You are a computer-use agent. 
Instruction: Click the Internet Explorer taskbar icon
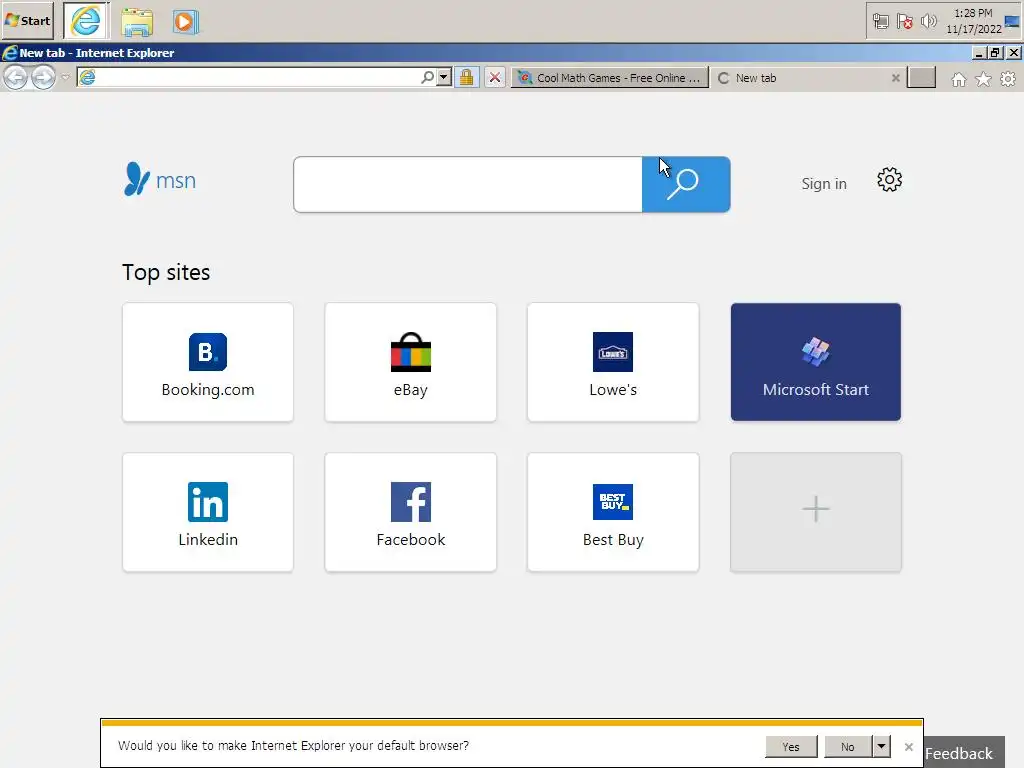[x=86, y=21]
